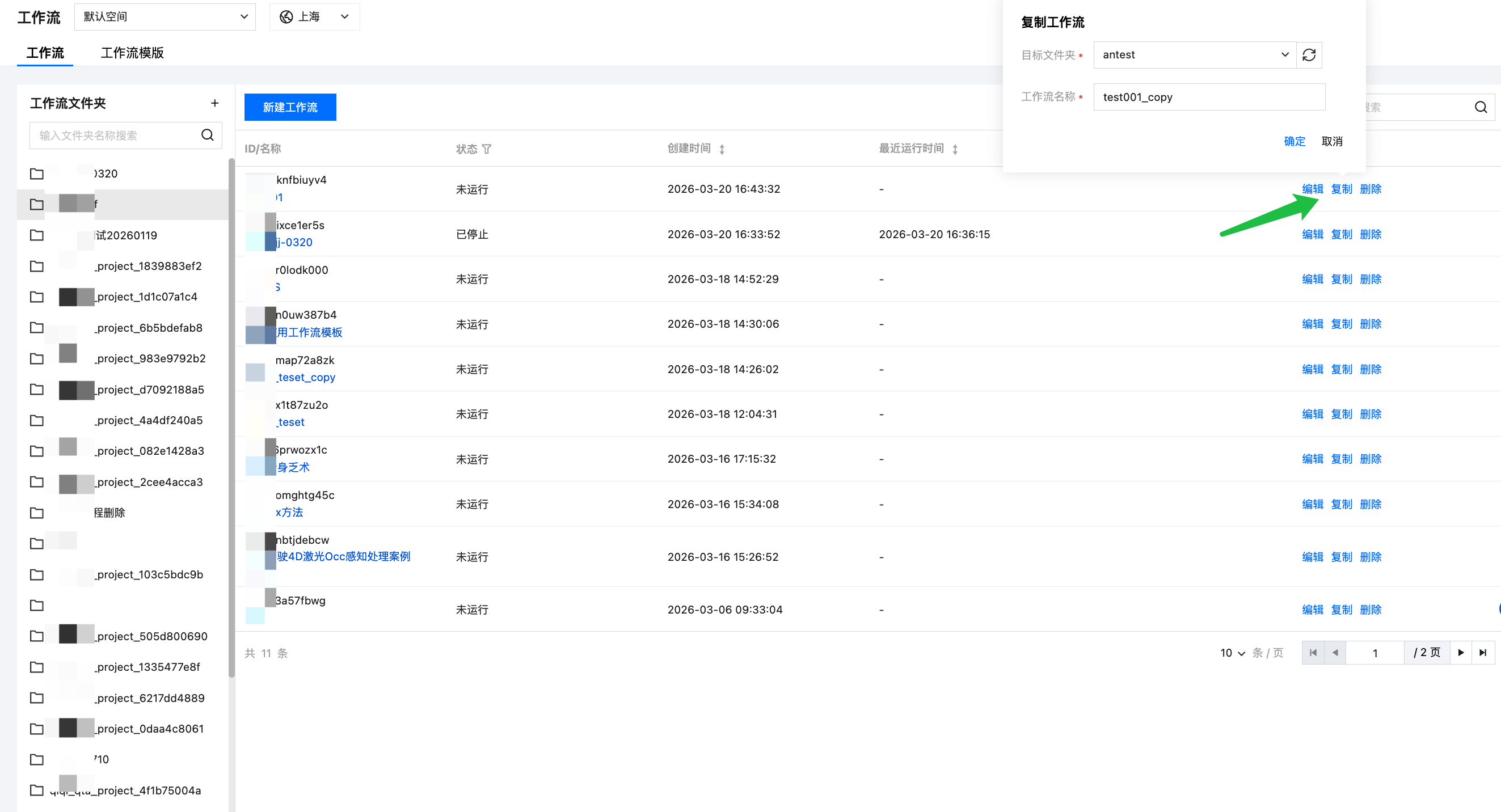Sort by creation time column arrows
The image size is (1501, 812).
tap(722, 149)
